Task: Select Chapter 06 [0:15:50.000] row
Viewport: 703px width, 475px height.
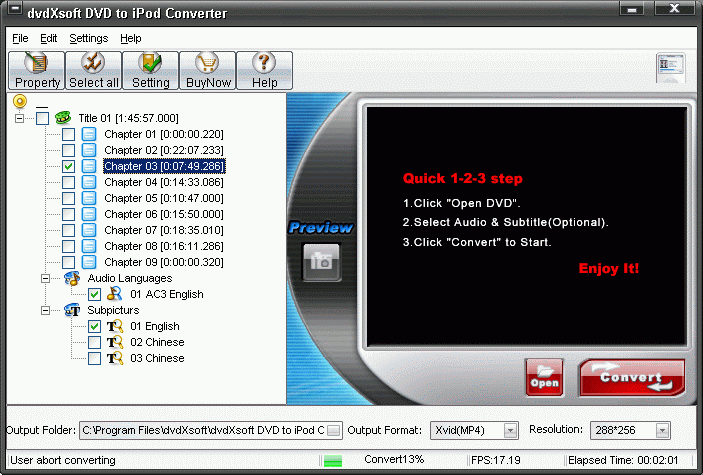Action: (164, 214)
